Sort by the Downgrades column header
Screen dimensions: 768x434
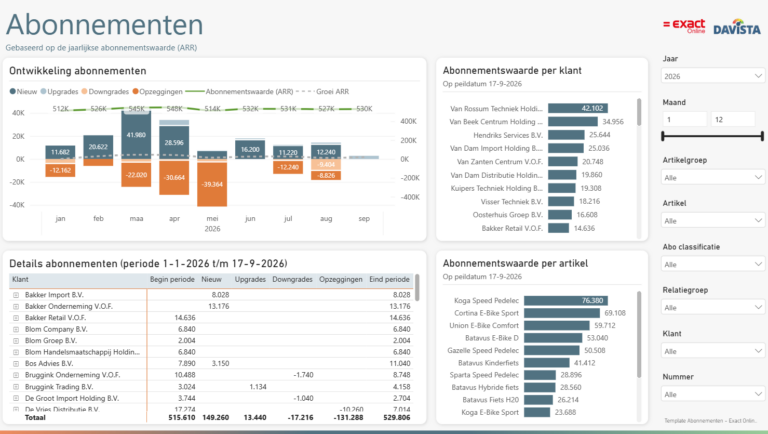(292, 279)
